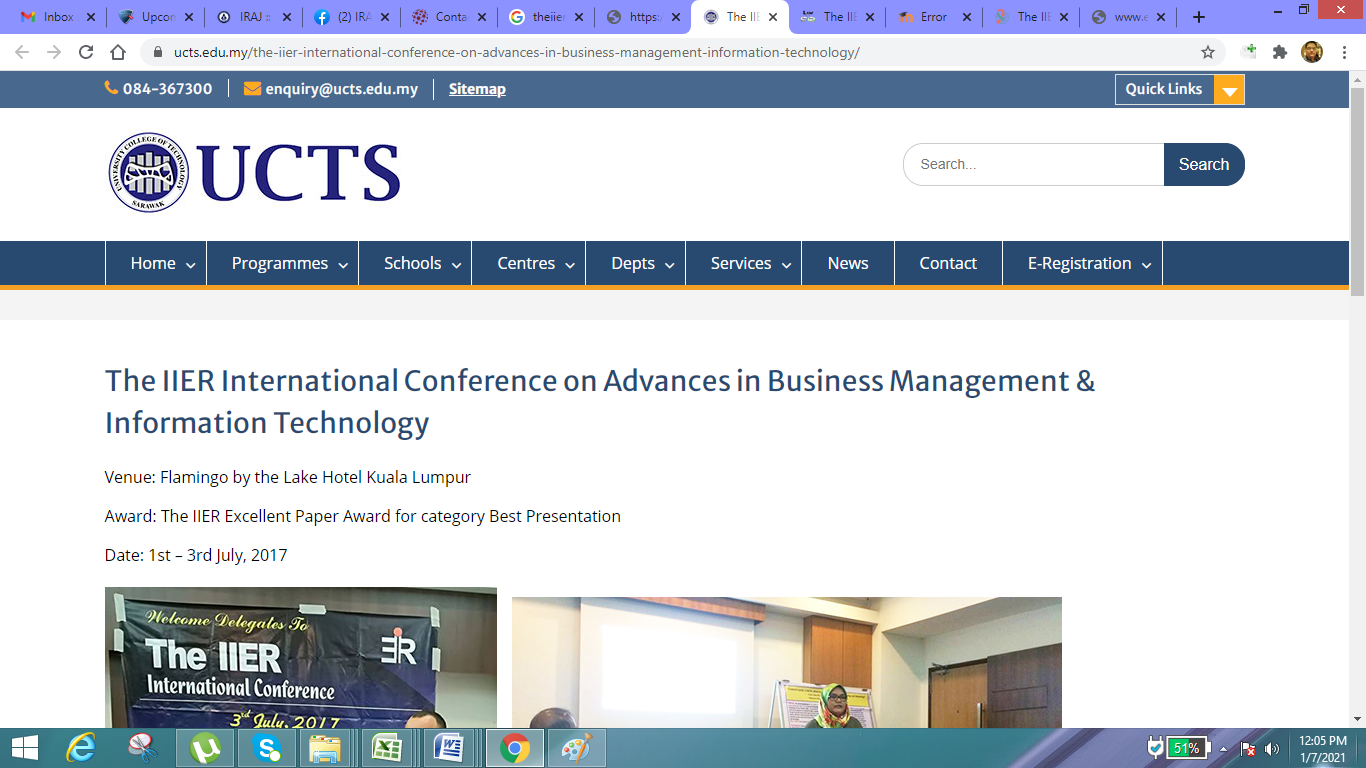1366x768 pixels.
Task: Open the IIER conference banner photo
Action: pyautogui.click(x=301, y=657)
